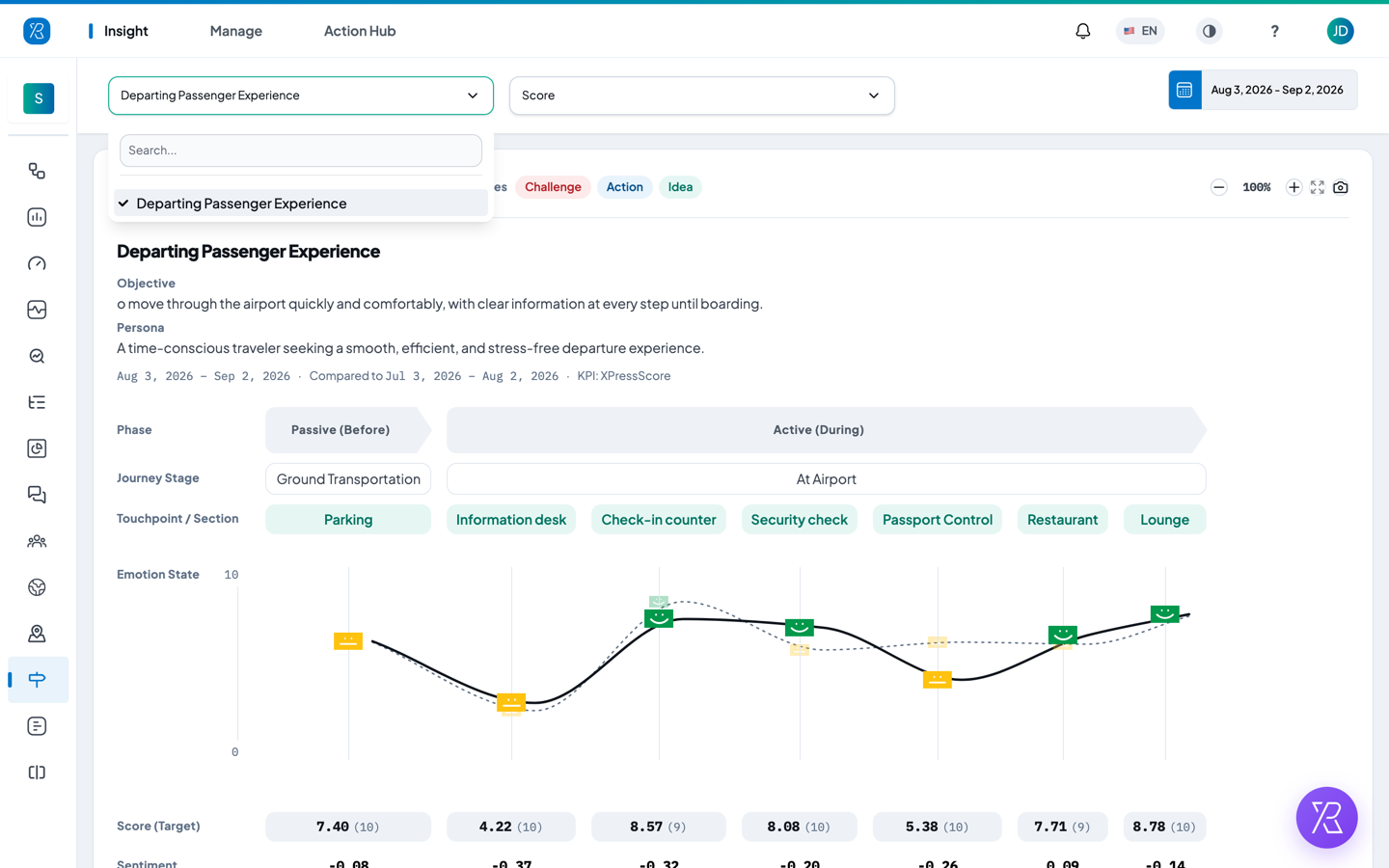
Task: Zoom in with the plus icon
Action: (1294, 187)
